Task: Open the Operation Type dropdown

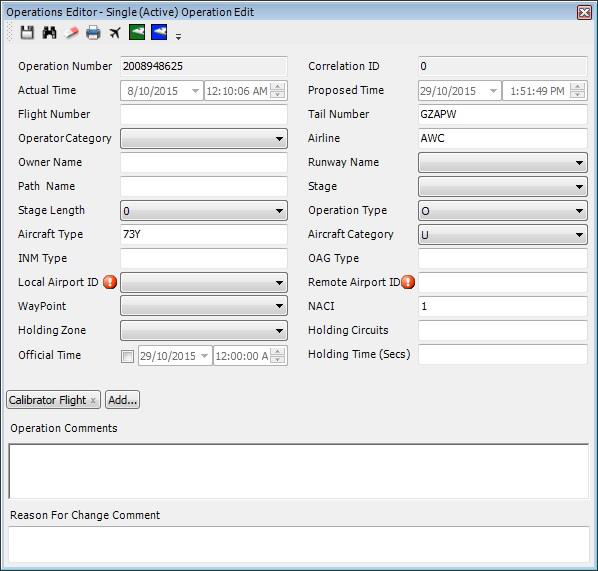Action: (503, 211)
